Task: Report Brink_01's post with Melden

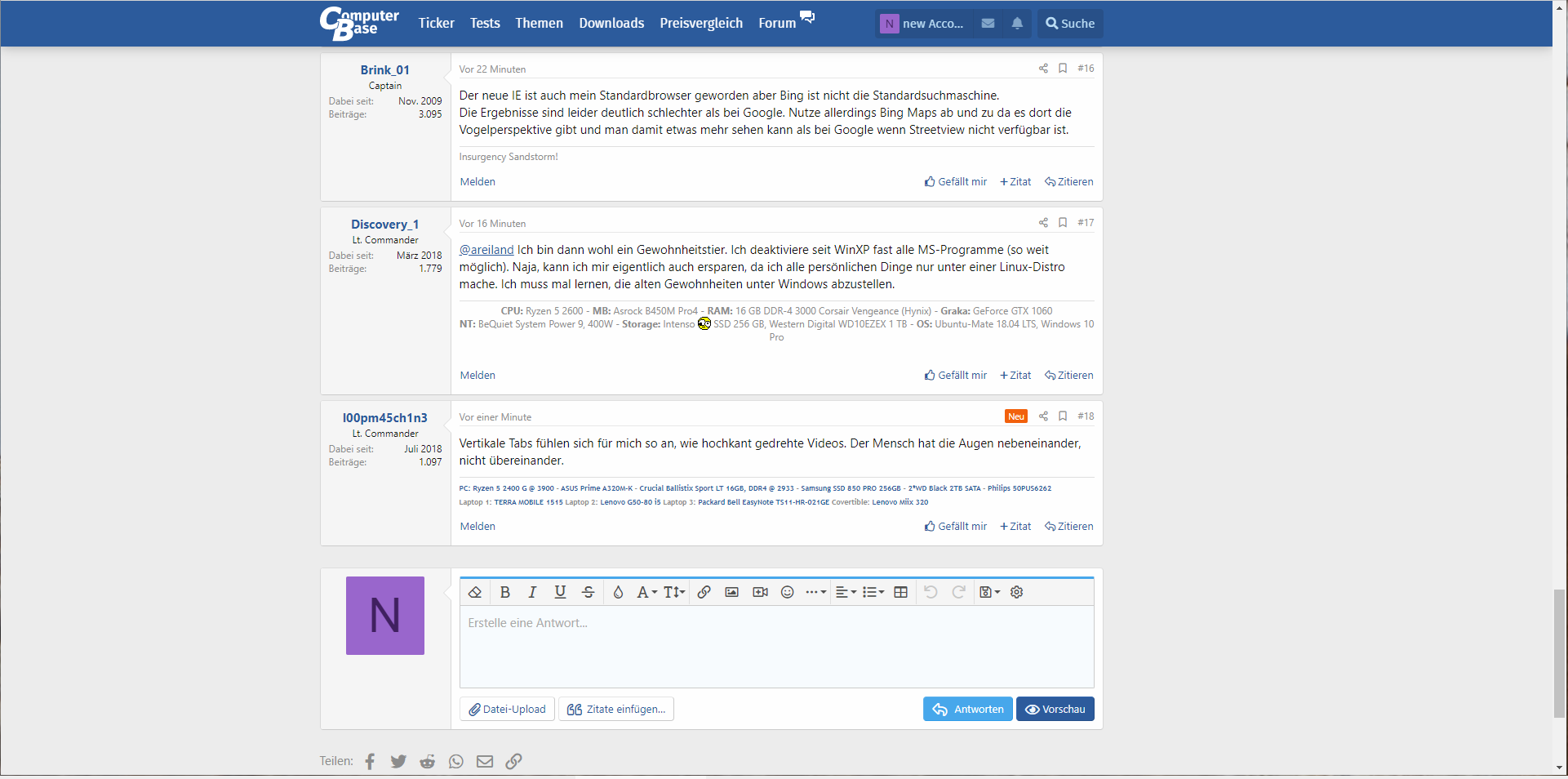Action: (478, 181)
